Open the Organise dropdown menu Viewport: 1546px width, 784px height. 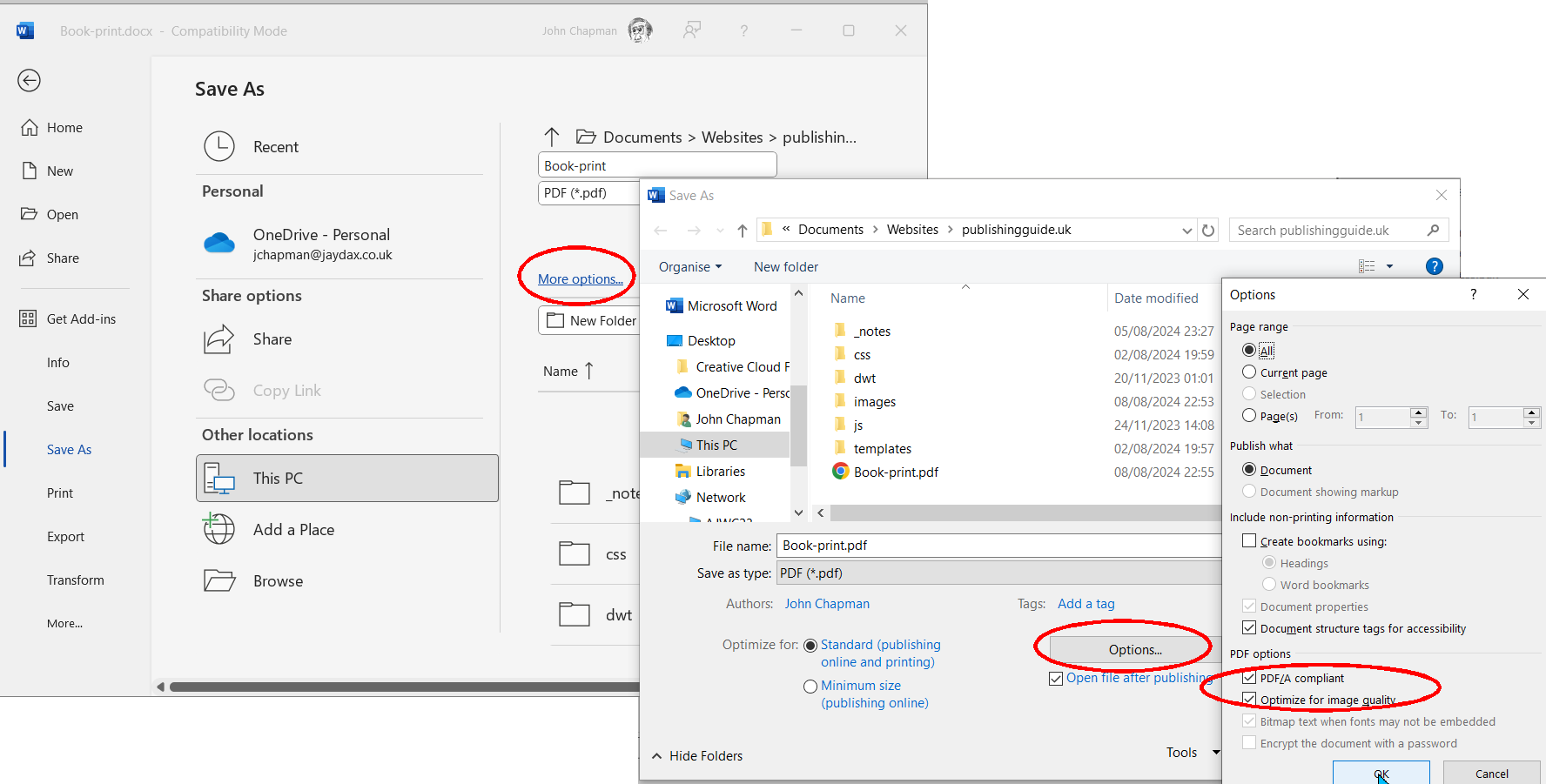(x=689, y=267)
